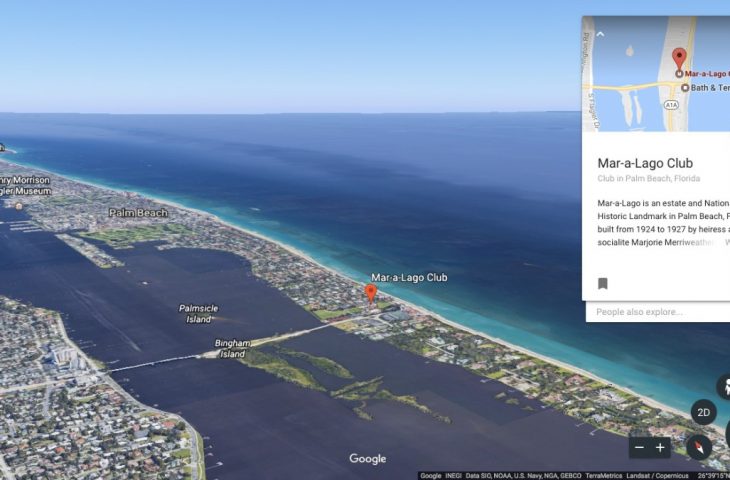Select the Bingham Island label

(x=232, y=348)
